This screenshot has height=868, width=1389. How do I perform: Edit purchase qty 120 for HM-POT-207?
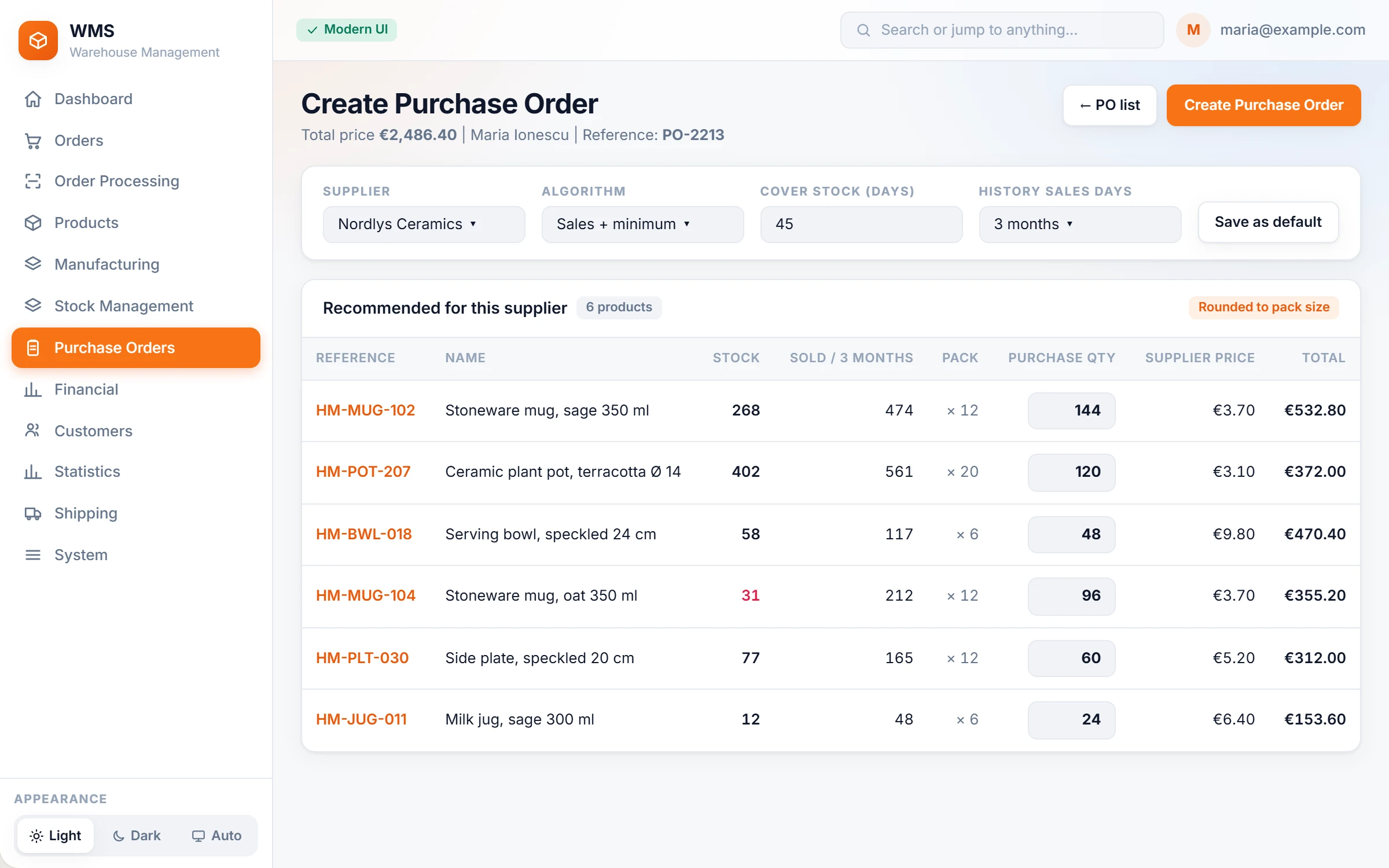tap(1071, 472)
